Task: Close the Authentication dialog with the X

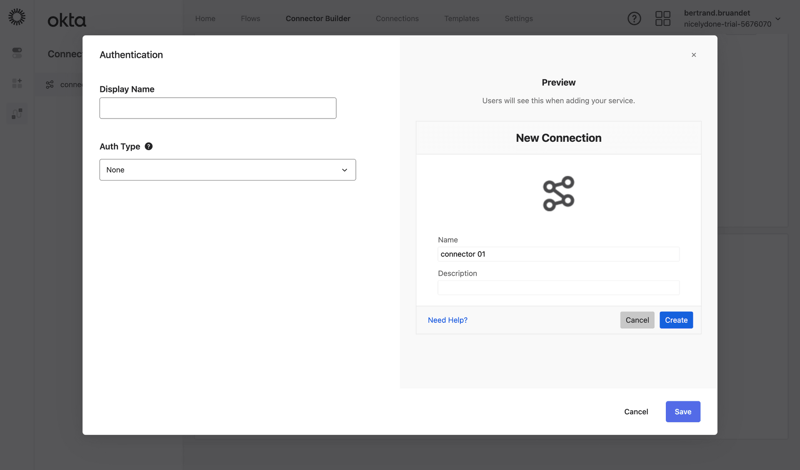Action: [x=693, y=55]
